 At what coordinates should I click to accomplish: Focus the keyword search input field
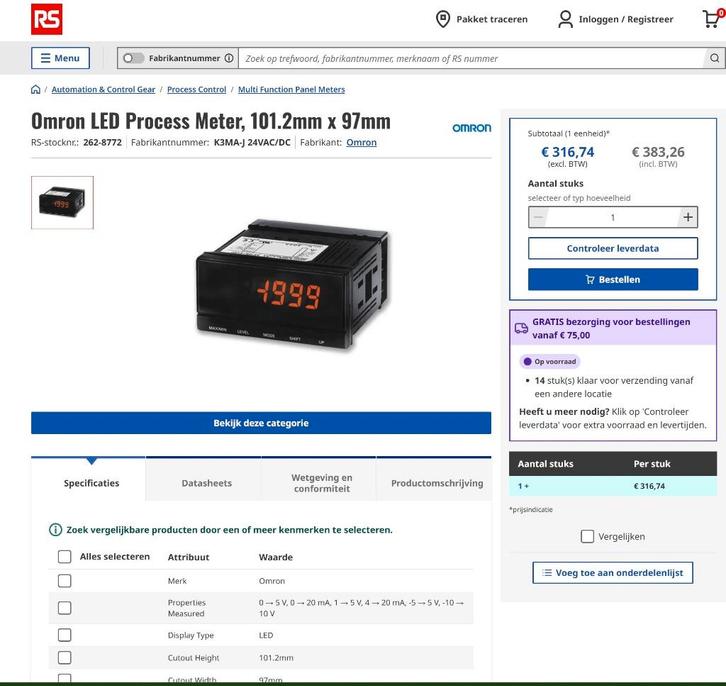pos(471,58)
